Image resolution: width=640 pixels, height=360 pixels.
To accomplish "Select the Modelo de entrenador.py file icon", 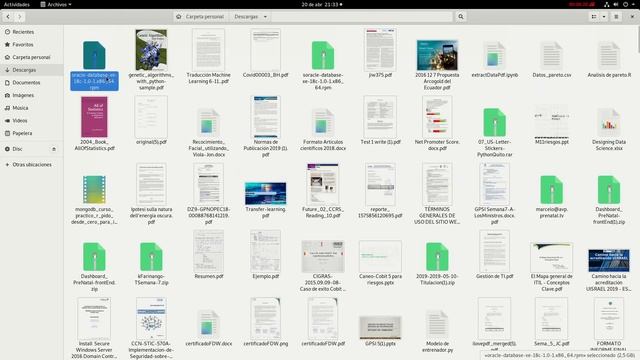I will tap(437, 324).
